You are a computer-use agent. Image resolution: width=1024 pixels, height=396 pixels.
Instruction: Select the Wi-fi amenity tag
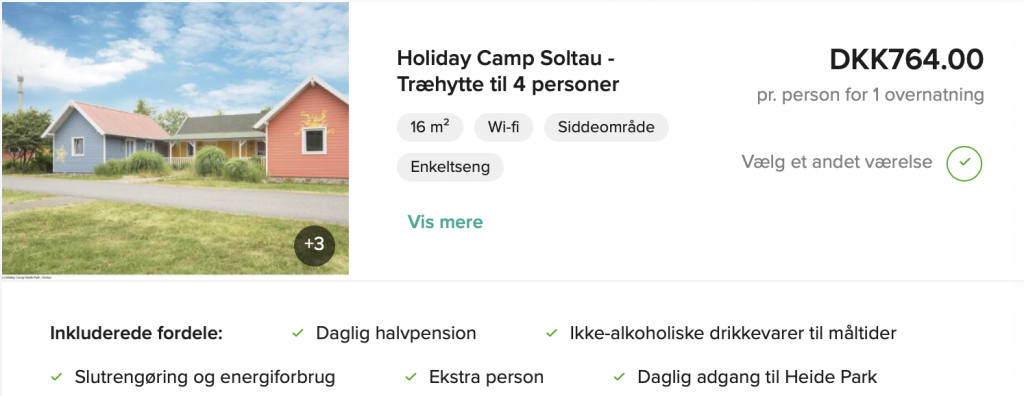[504, 127]
